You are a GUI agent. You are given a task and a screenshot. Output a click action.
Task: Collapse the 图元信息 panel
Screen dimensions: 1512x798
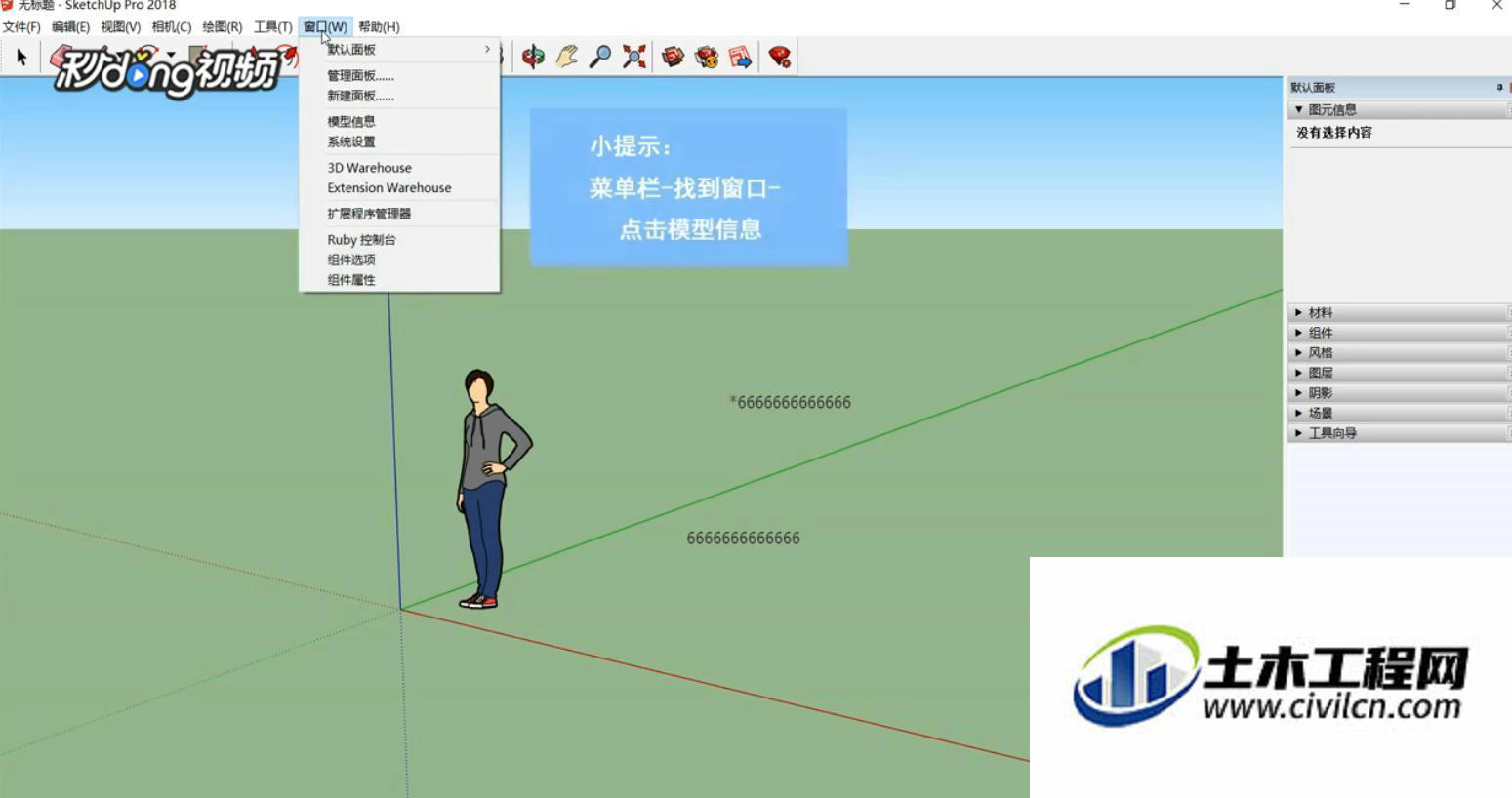[x=1399, y=110]
